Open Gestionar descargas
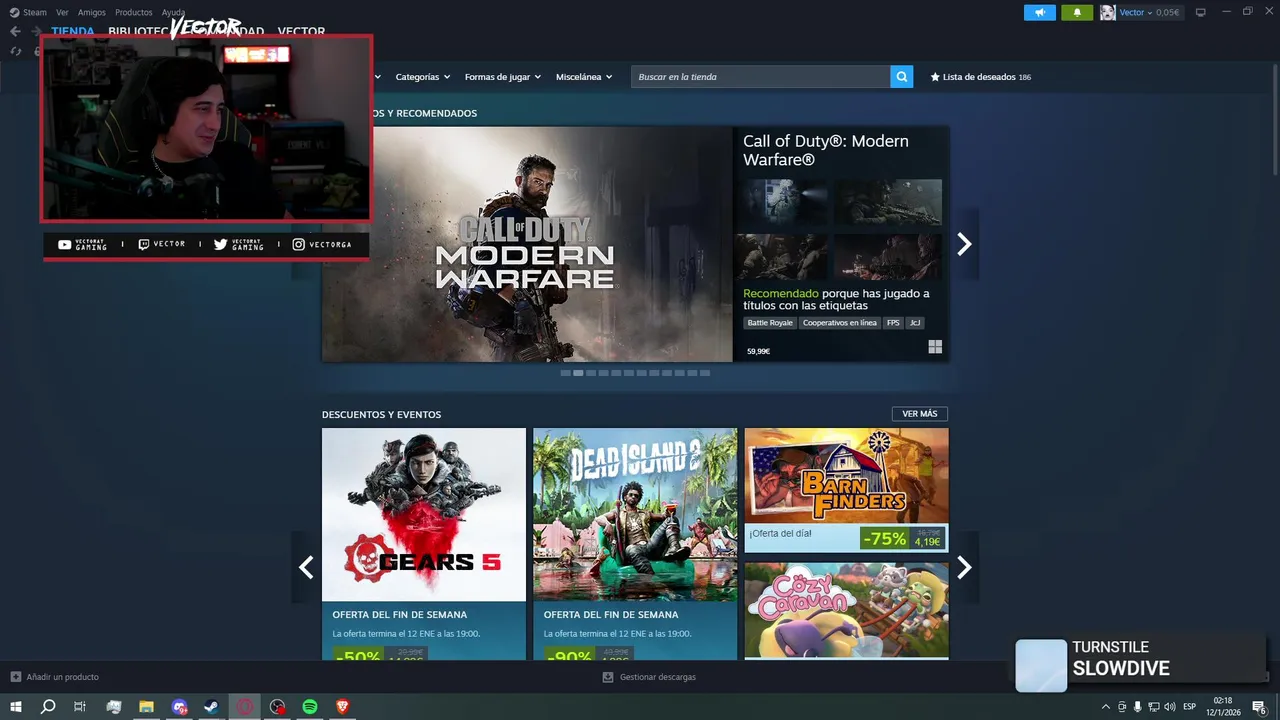Image resolution: width=1280 pixels, height=720 pixels. [x=657, y=677]
